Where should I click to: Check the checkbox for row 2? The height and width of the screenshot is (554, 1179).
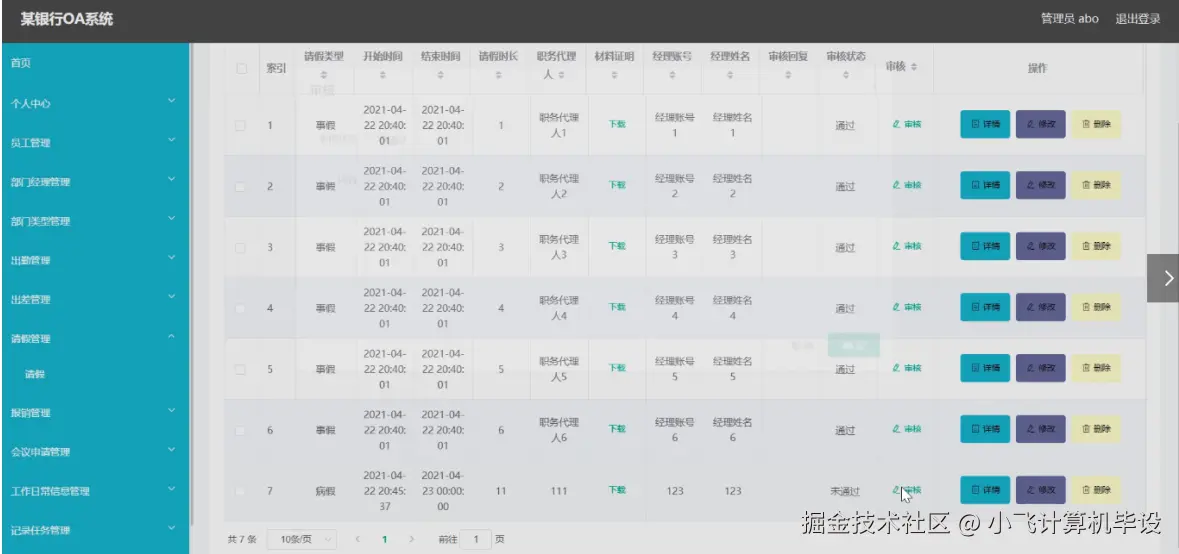(x=241, y=186)
